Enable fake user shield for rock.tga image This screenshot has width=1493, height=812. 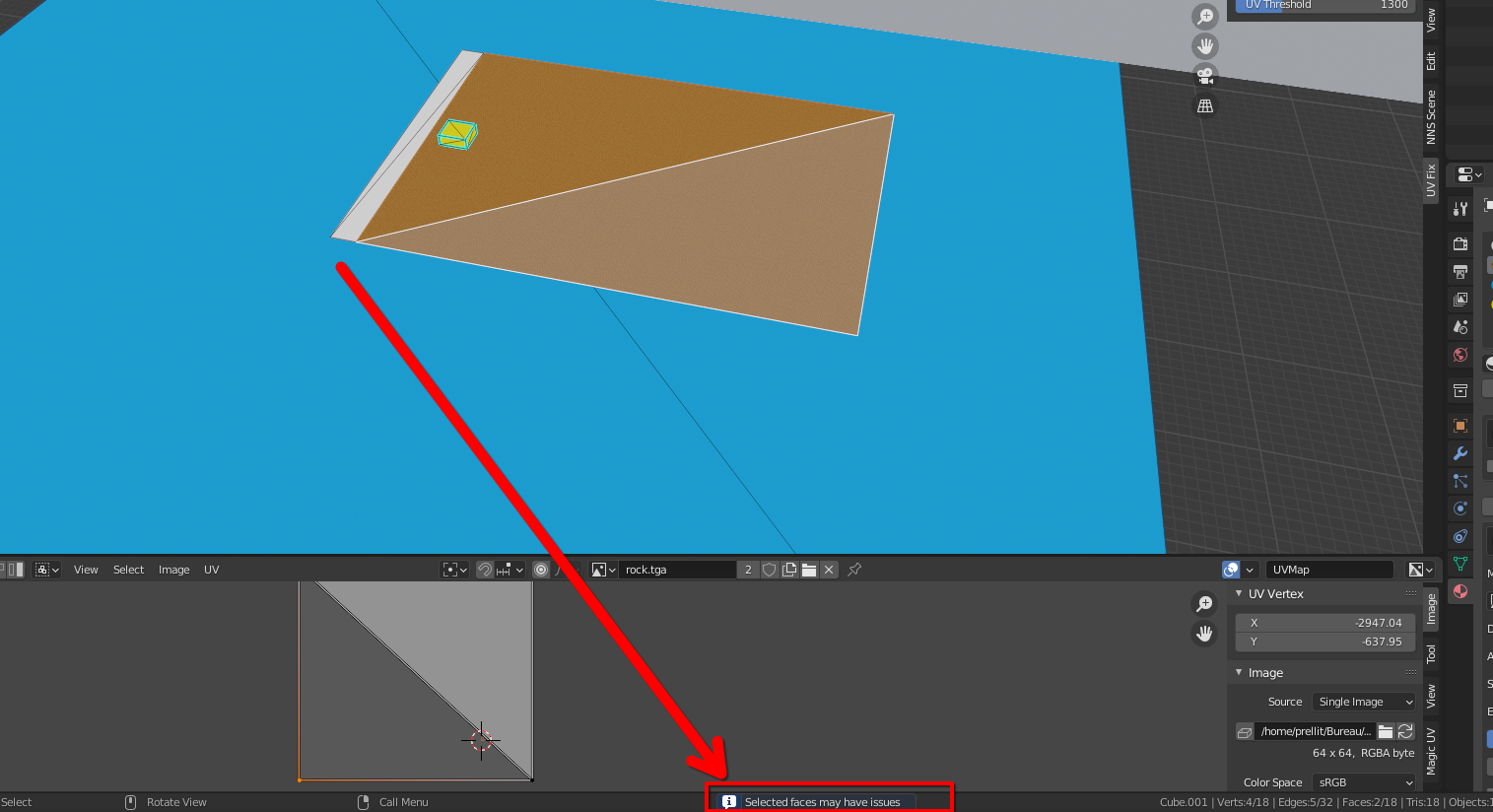771,569
